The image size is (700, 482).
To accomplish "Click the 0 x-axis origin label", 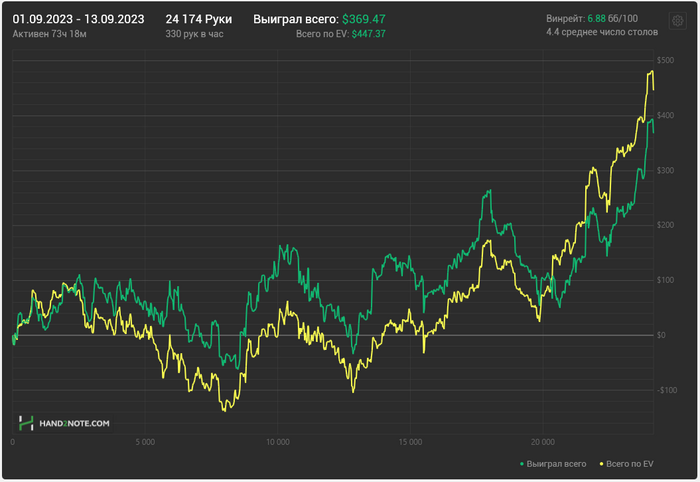I will [x=12, y=442].
